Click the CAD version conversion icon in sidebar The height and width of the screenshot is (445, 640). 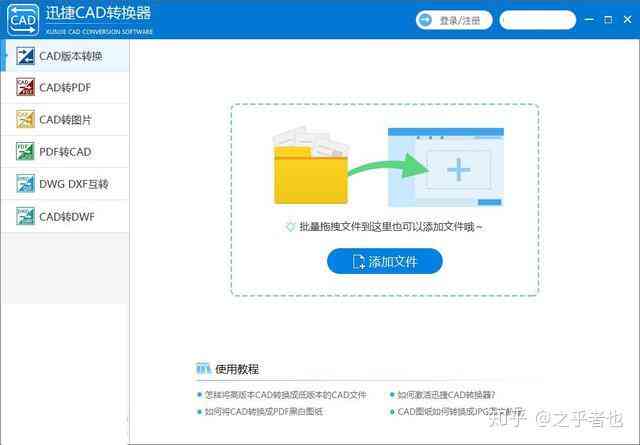point(25,56)
